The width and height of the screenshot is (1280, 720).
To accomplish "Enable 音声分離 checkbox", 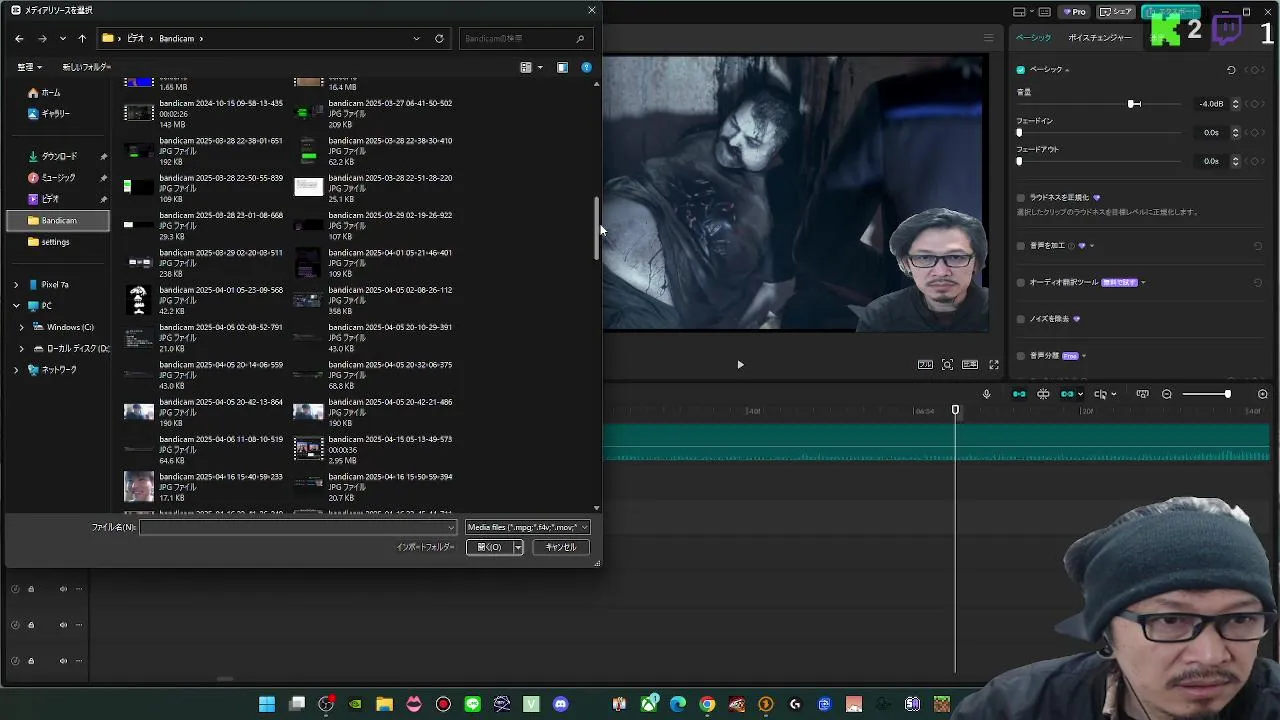I will pos(1020,356).
